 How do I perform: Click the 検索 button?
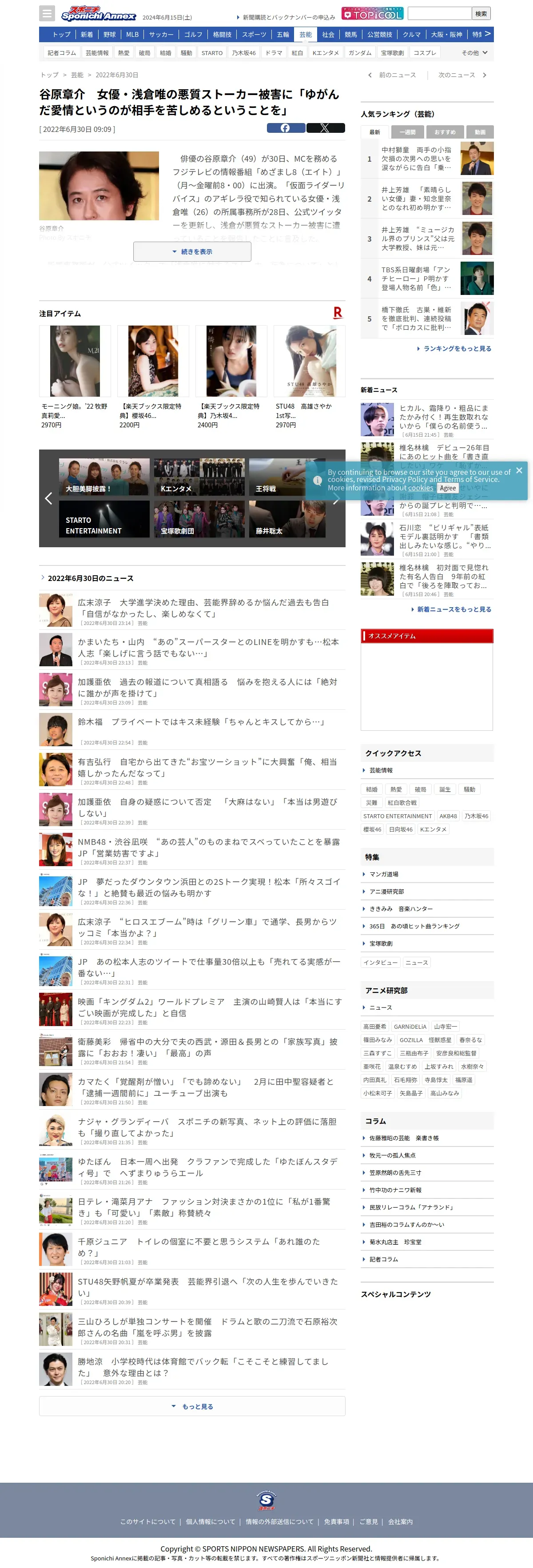[481, 13]
